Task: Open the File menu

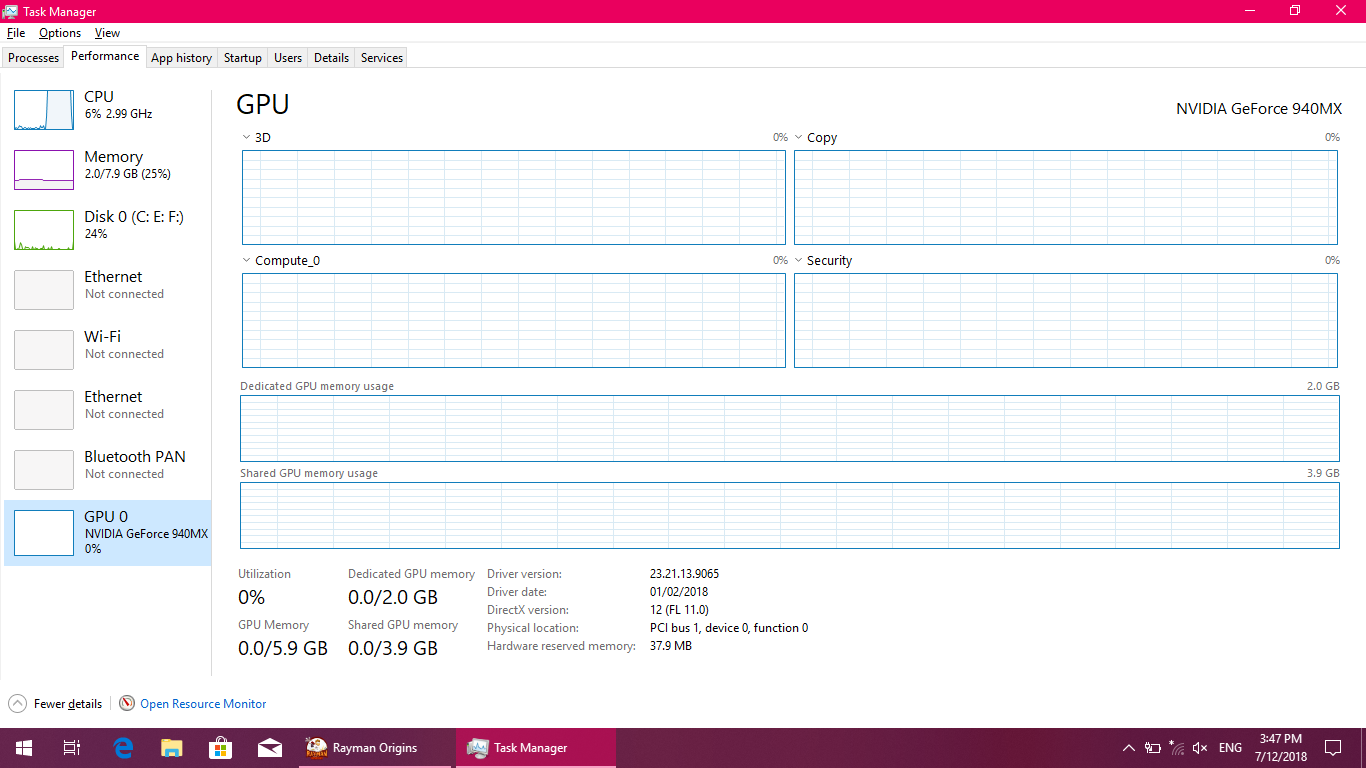Action: coord(16,33)
